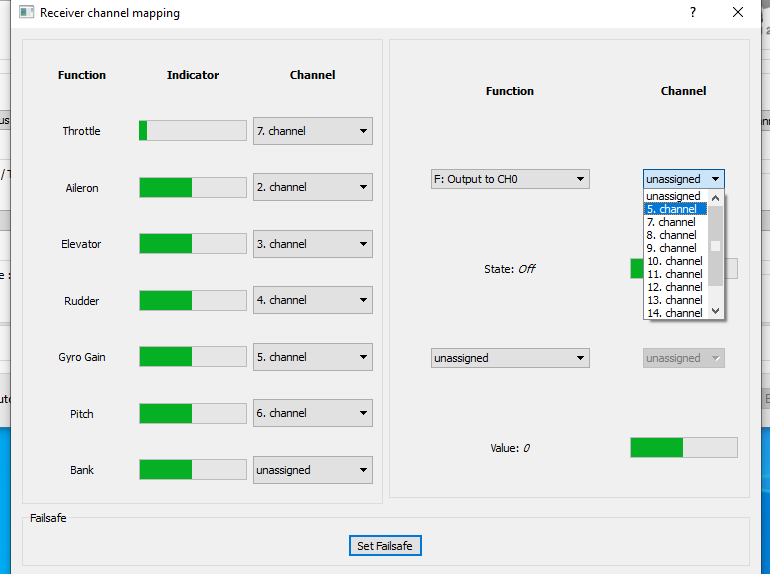Click the help question mark button
Screen dimensions: 770x574
692,13
